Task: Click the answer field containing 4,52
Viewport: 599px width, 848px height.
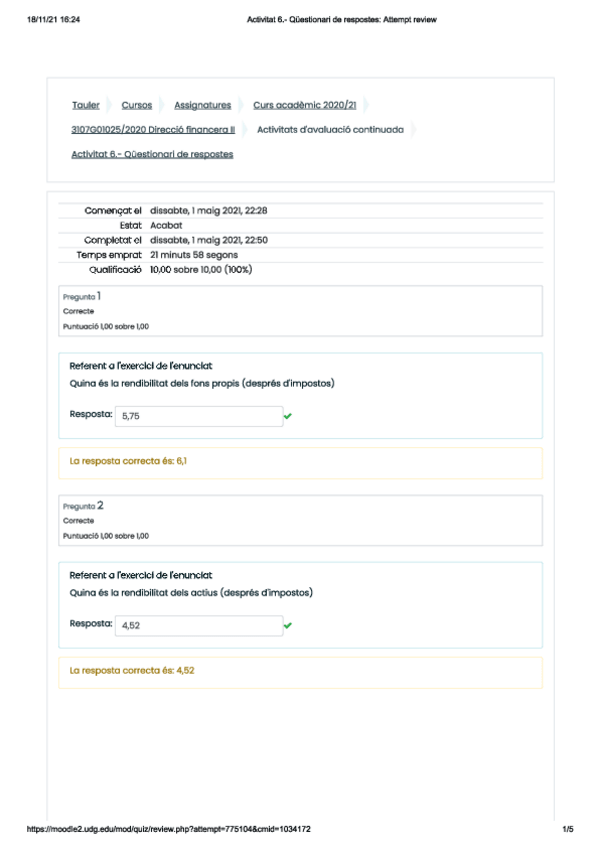Action: coord(199,625)
